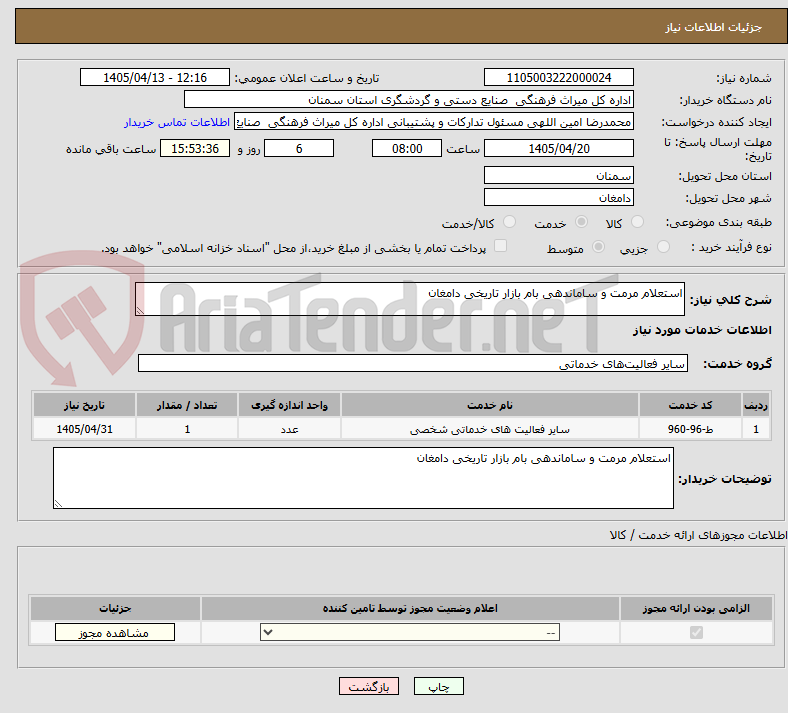This screenshot has width=788, height=713.
Task: Click the بازگشت back button
Action: 369,686
